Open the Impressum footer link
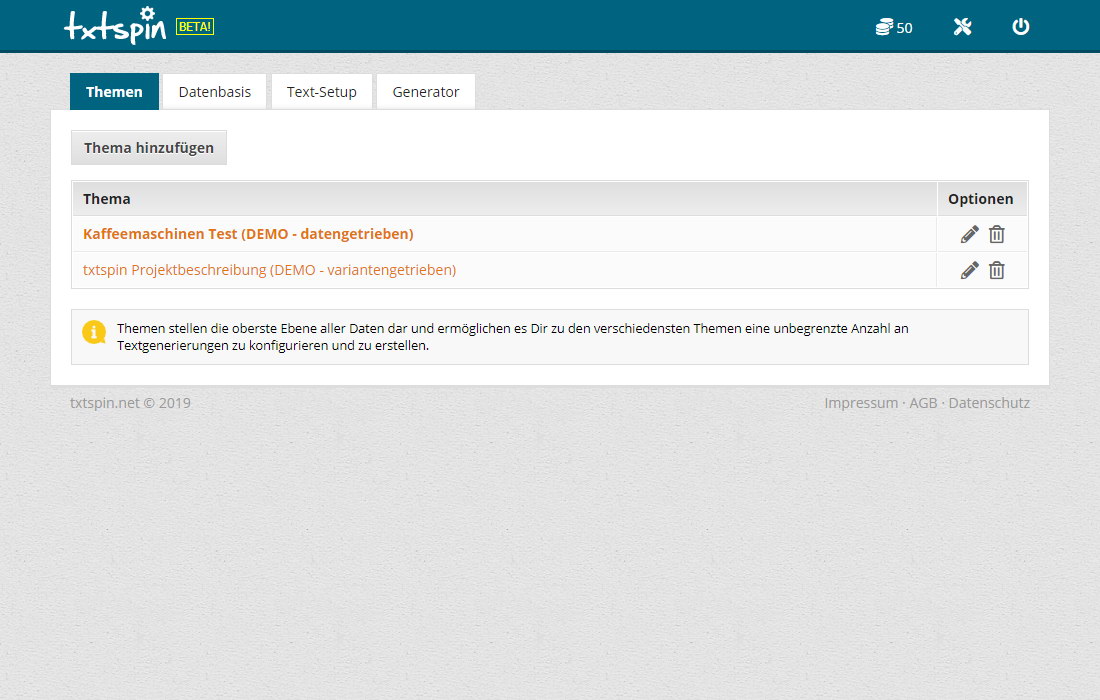1100x700 pixels. 861,403
